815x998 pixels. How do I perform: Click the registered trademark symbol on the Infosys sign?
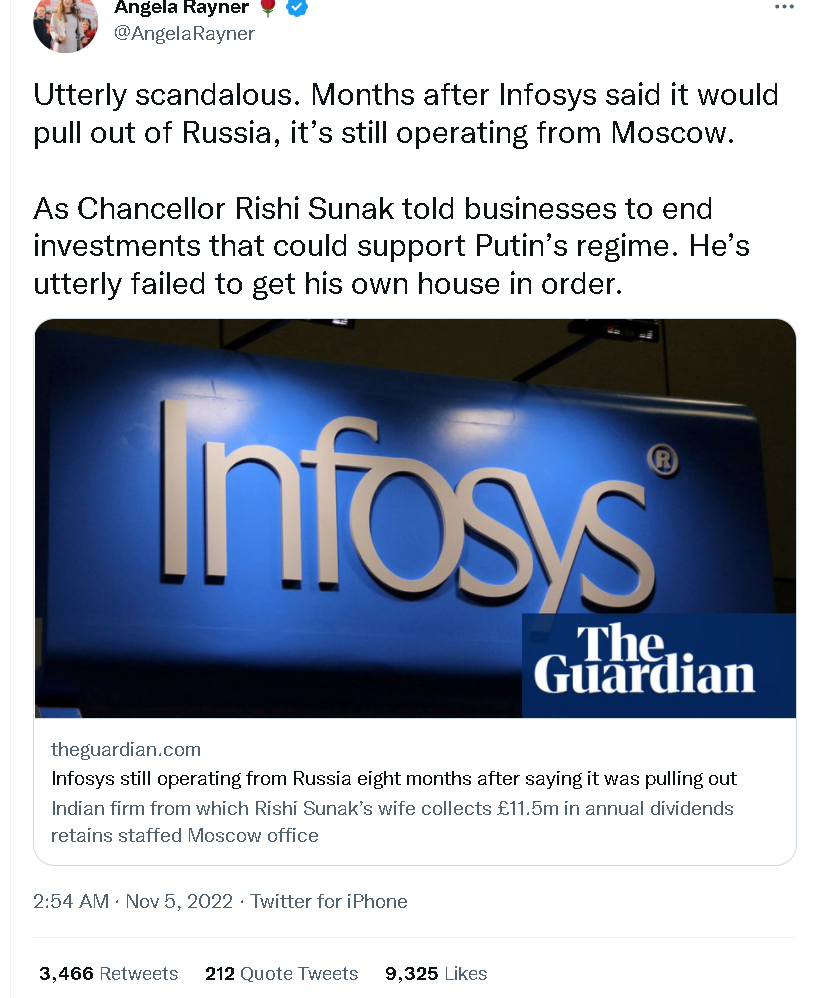tap(662, 461)
